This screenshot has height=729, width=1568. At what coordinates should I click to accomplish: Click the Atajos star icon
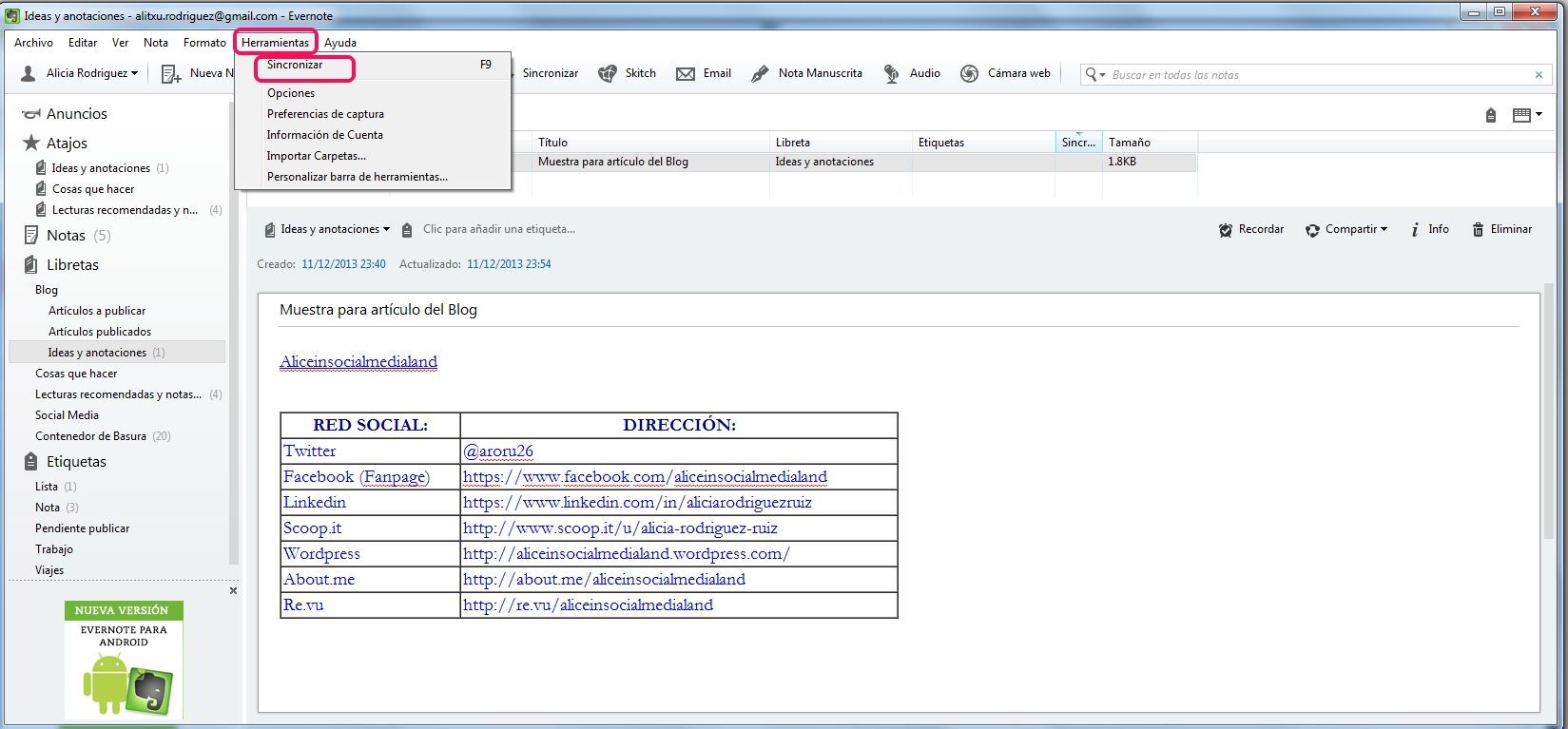[31, 143]
